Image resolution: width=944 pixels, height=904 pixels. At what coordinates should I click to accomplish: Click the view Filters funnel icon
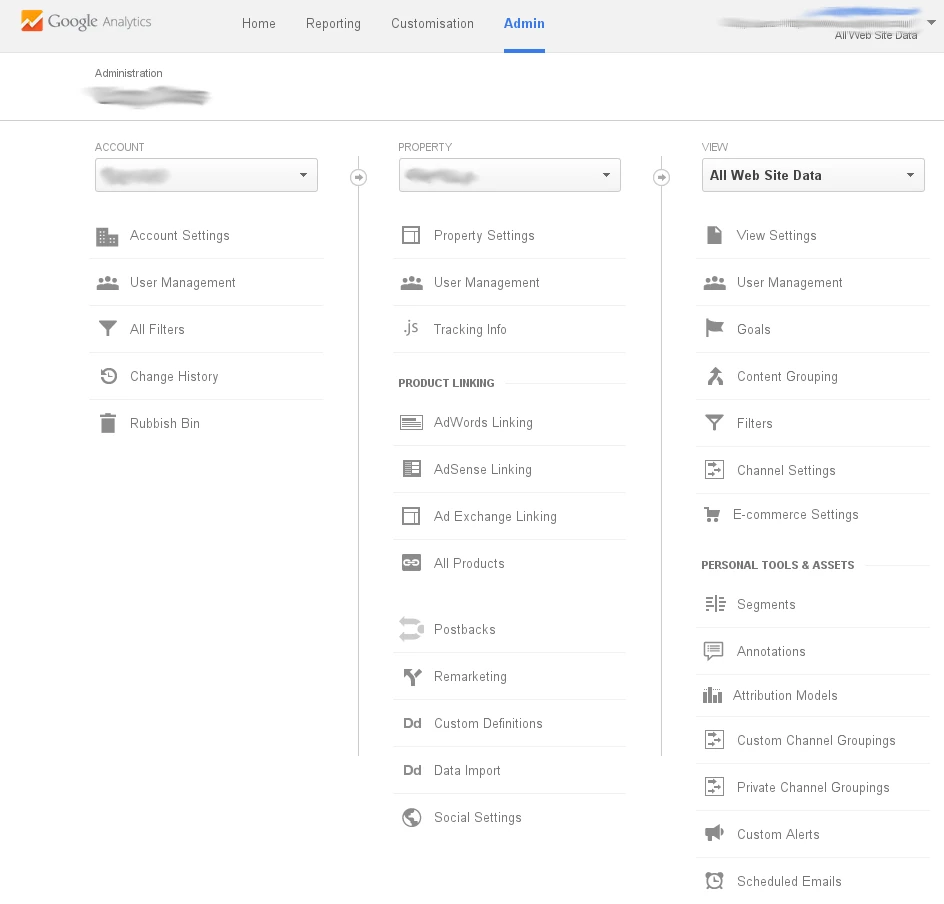[x=715, y=423]
